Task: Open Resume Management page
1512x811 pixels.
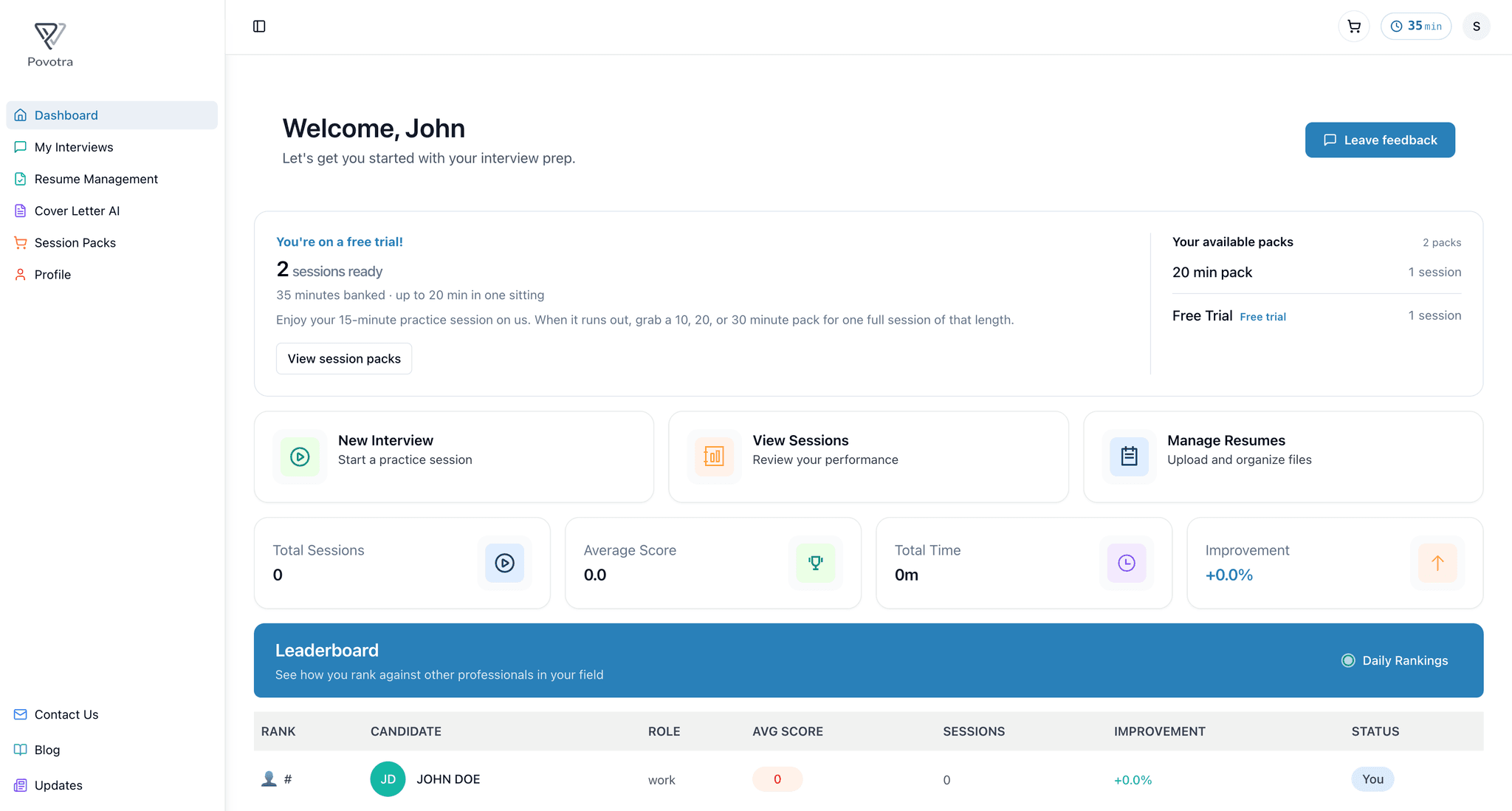Action: pos(112,179)
